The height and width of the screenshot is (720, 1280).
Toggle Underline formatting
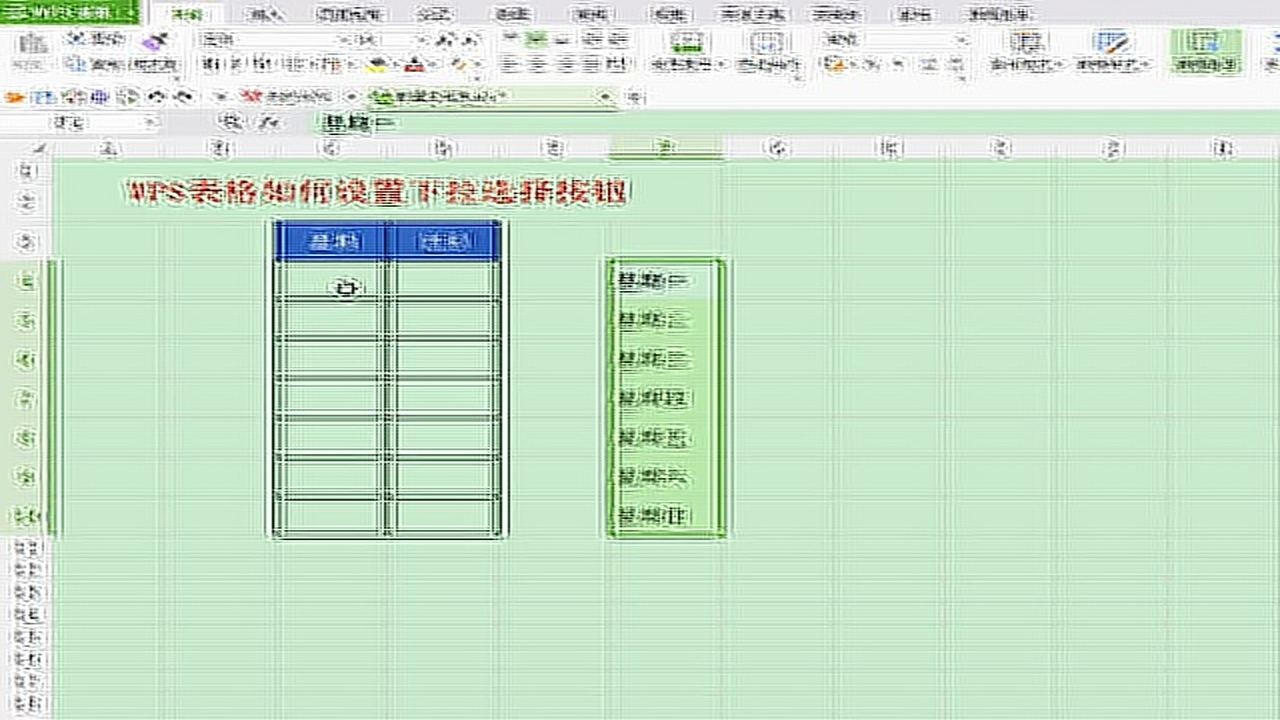pyautogui.click(x=262, y=64)
